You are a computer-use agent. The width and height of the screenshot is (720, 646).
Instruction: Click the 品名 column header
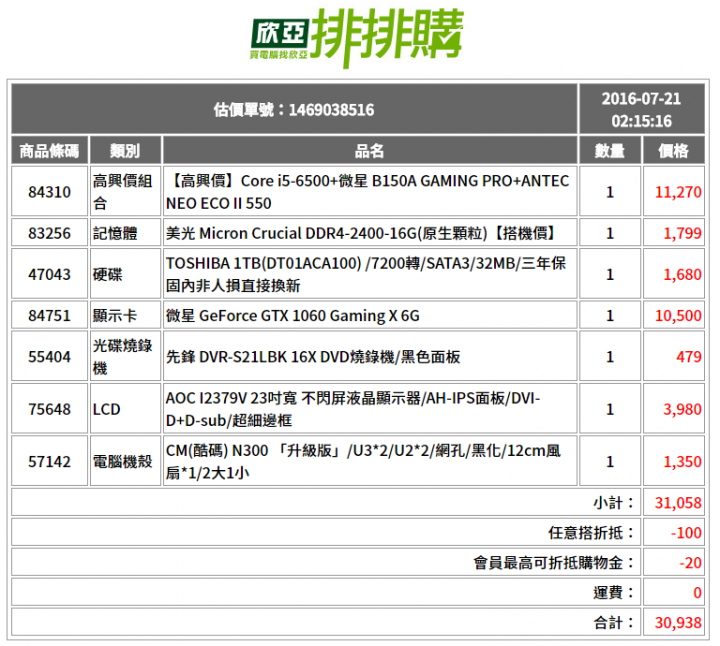(x=370, y=151)
